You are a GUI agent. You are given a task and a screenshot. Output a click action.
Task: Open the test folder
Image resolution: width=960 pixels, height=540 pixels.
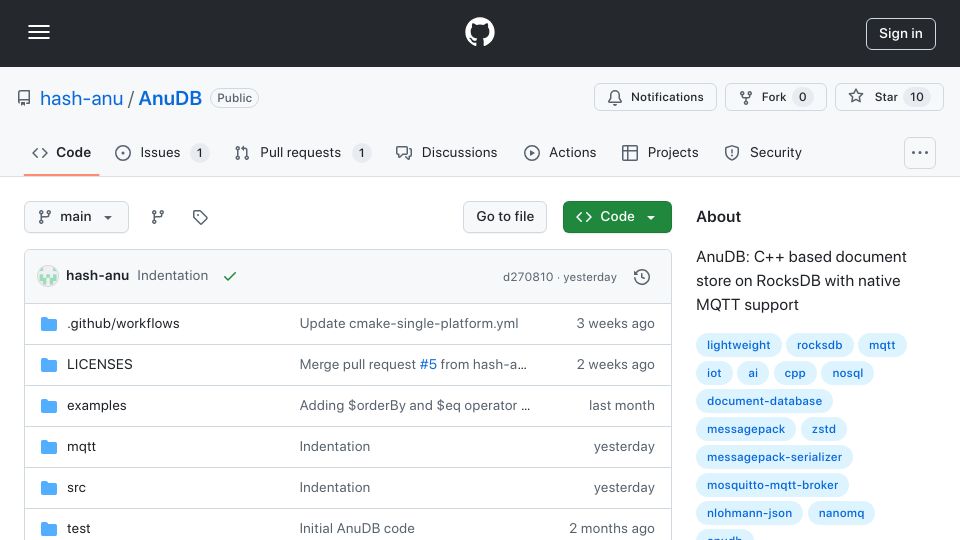pos(78,528)
